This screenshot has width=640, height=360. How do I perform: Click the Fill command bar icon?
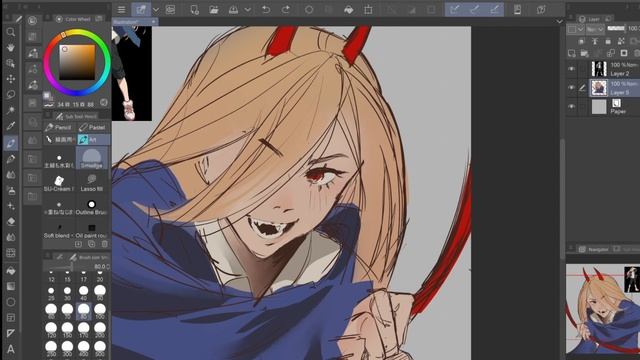click(x=349, y=10)
